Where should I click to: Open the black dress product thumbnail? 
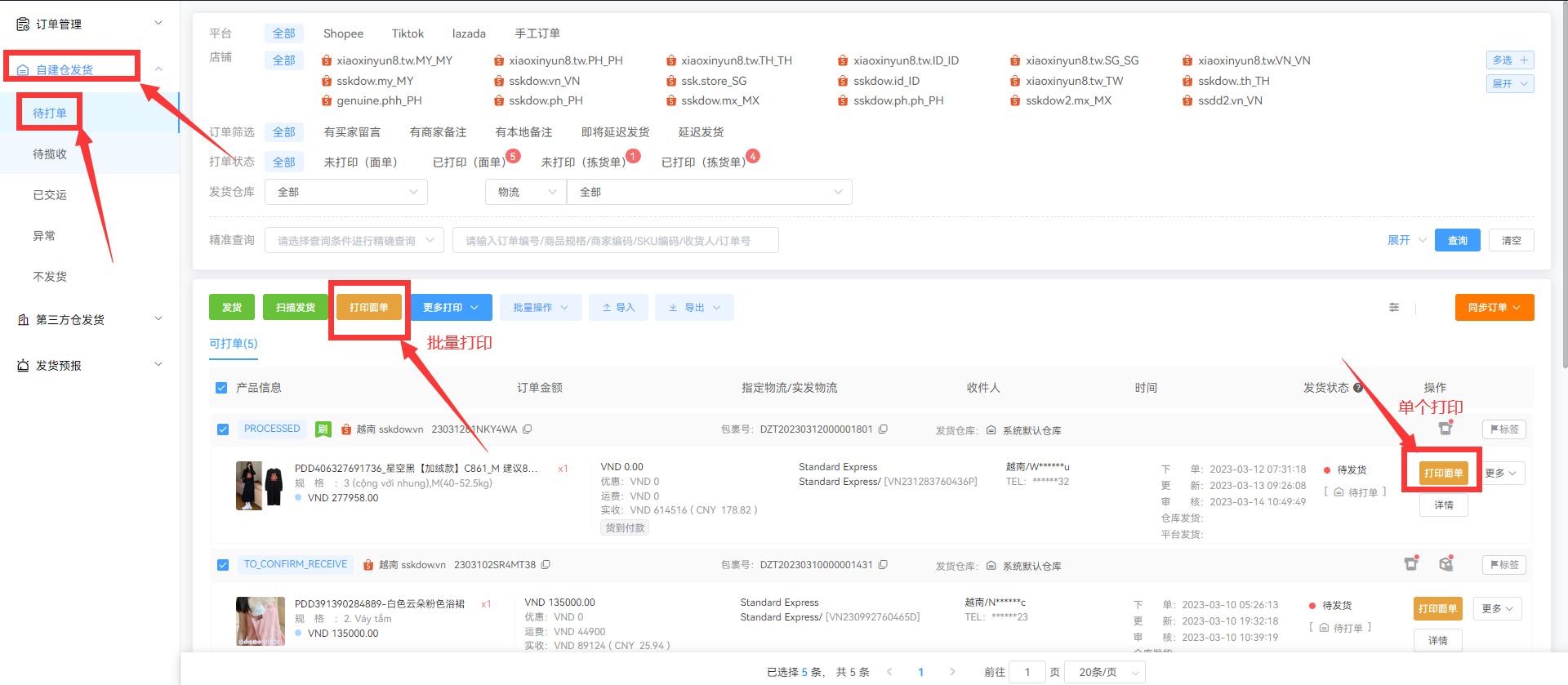(260, 485)
